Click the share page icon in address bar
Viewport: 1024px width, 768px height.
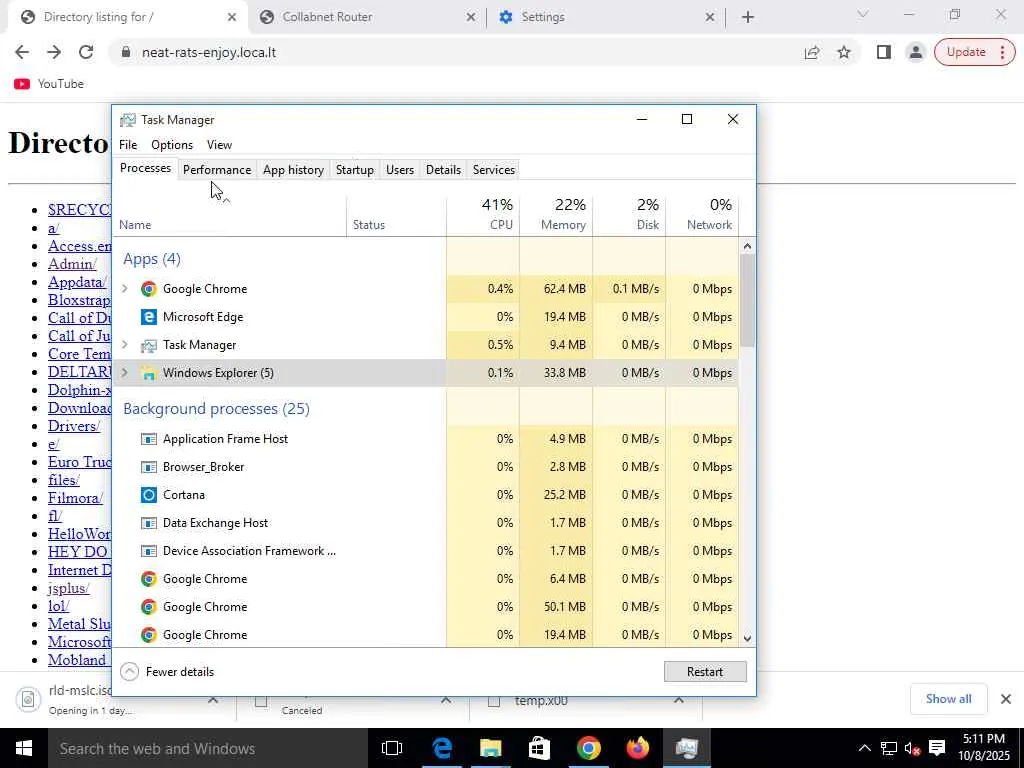(812, 52)
